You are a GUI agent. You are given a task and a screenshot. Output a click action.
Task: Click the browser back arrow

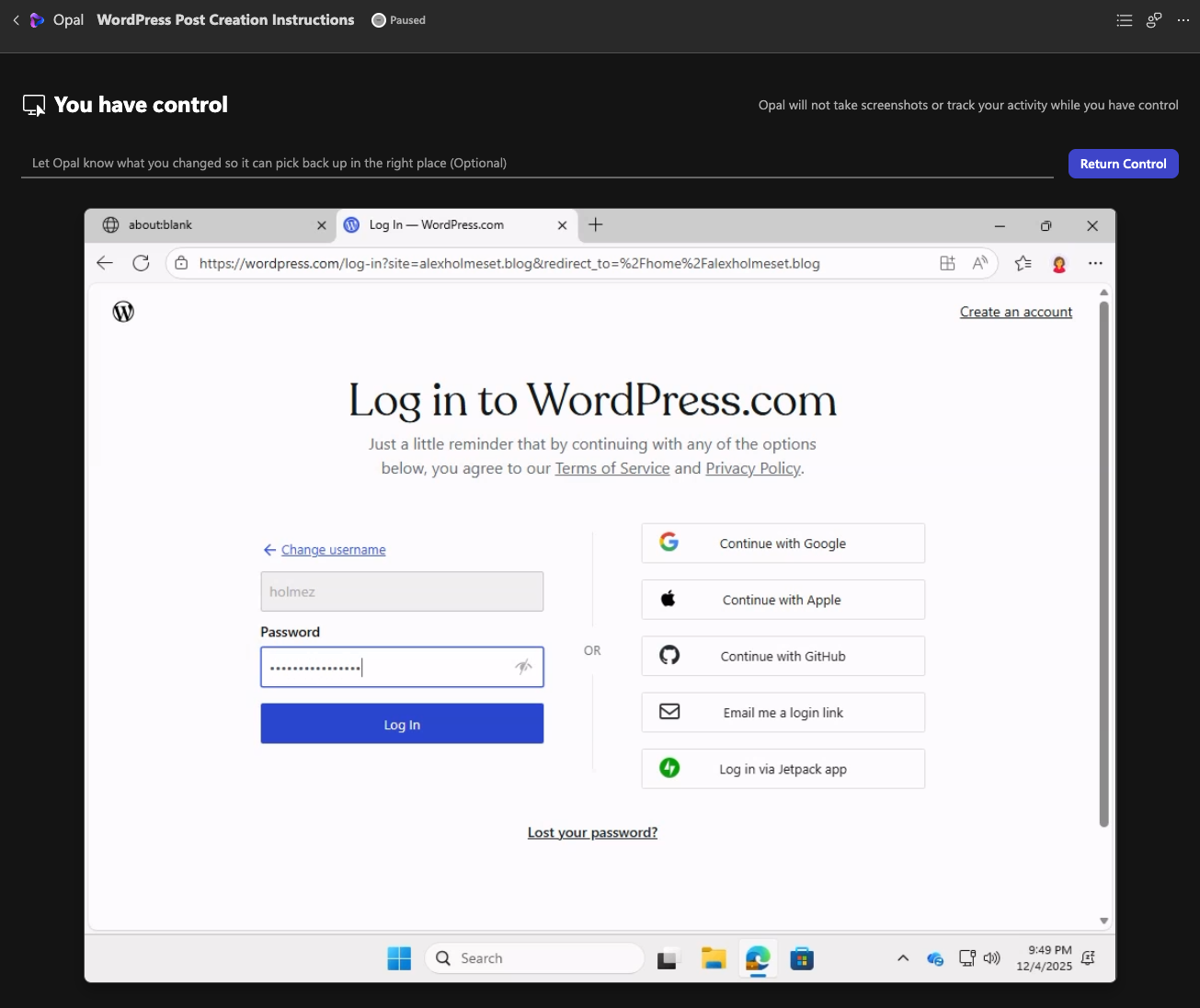[105, 263]
